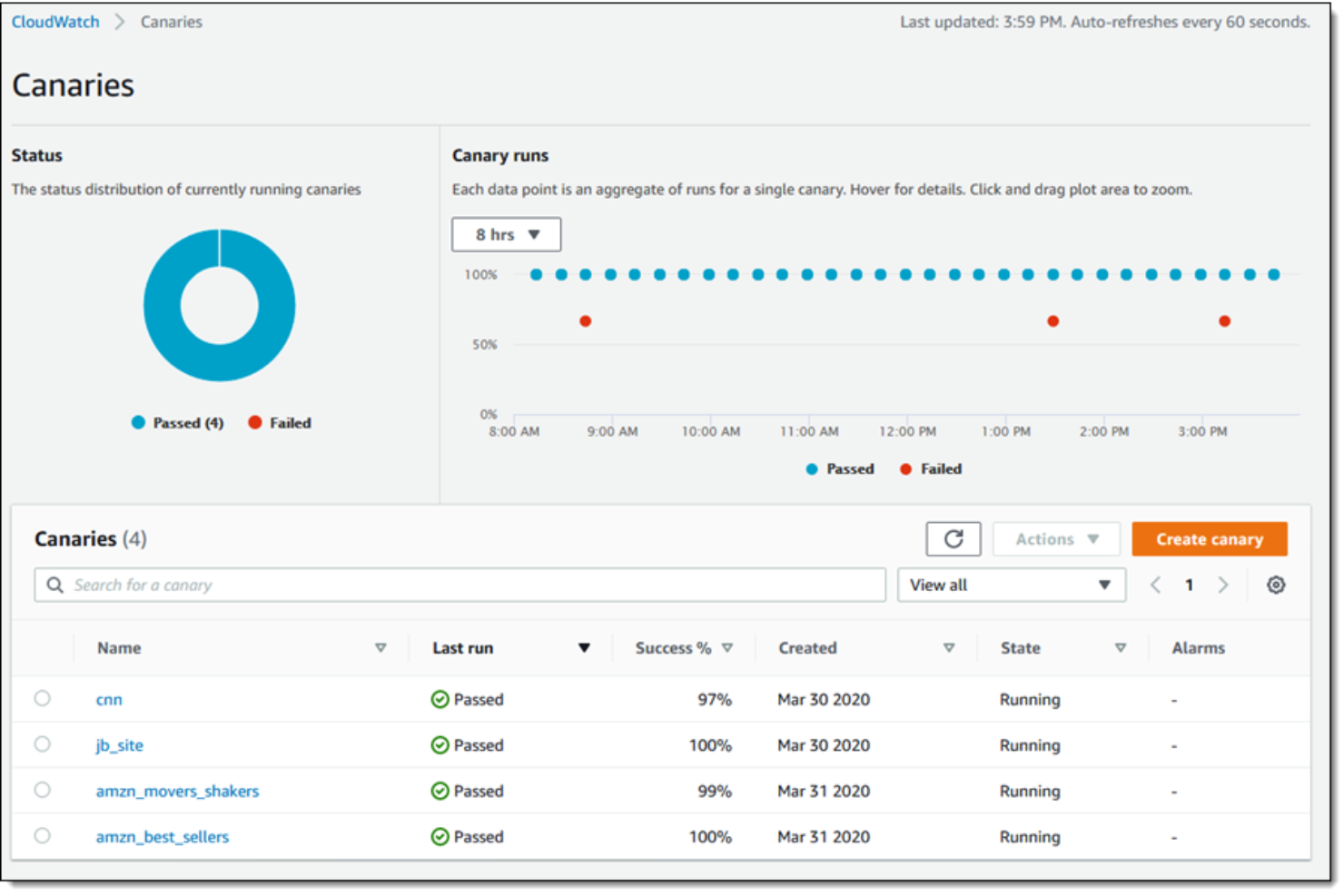1344x896 pixels.
Task: Click the Failed legend dot in Status panel
Action: [x=254, y=422]
